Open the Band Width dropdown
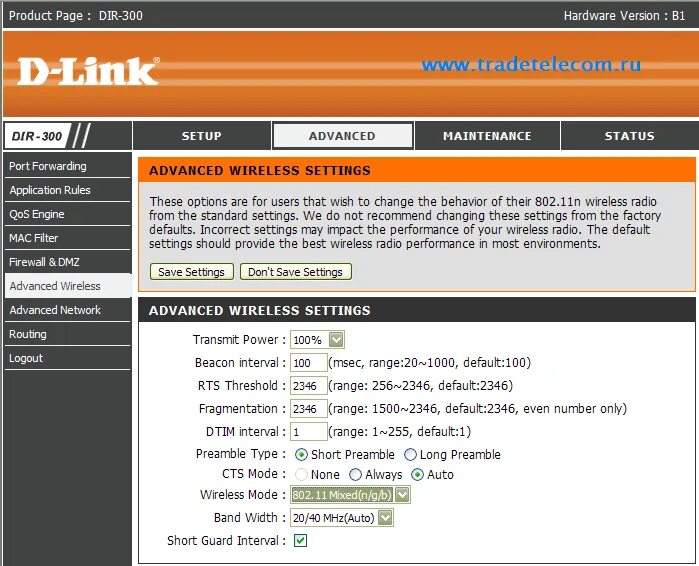Viewport: 699px width, 566px height. click(x=341, y=518)
